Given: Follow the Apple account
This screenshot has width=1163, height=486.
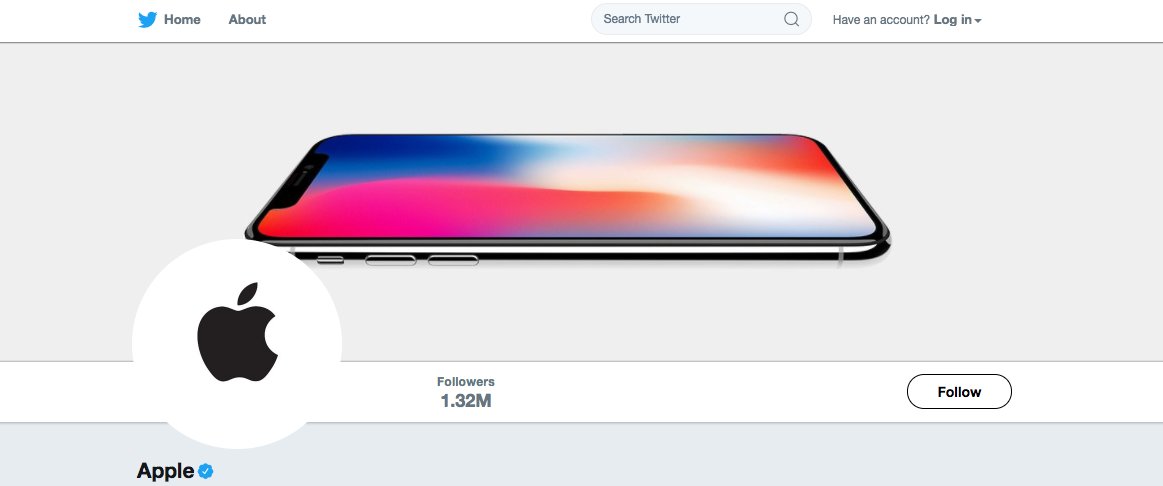Looking at the screenshot, I should 959,392.
